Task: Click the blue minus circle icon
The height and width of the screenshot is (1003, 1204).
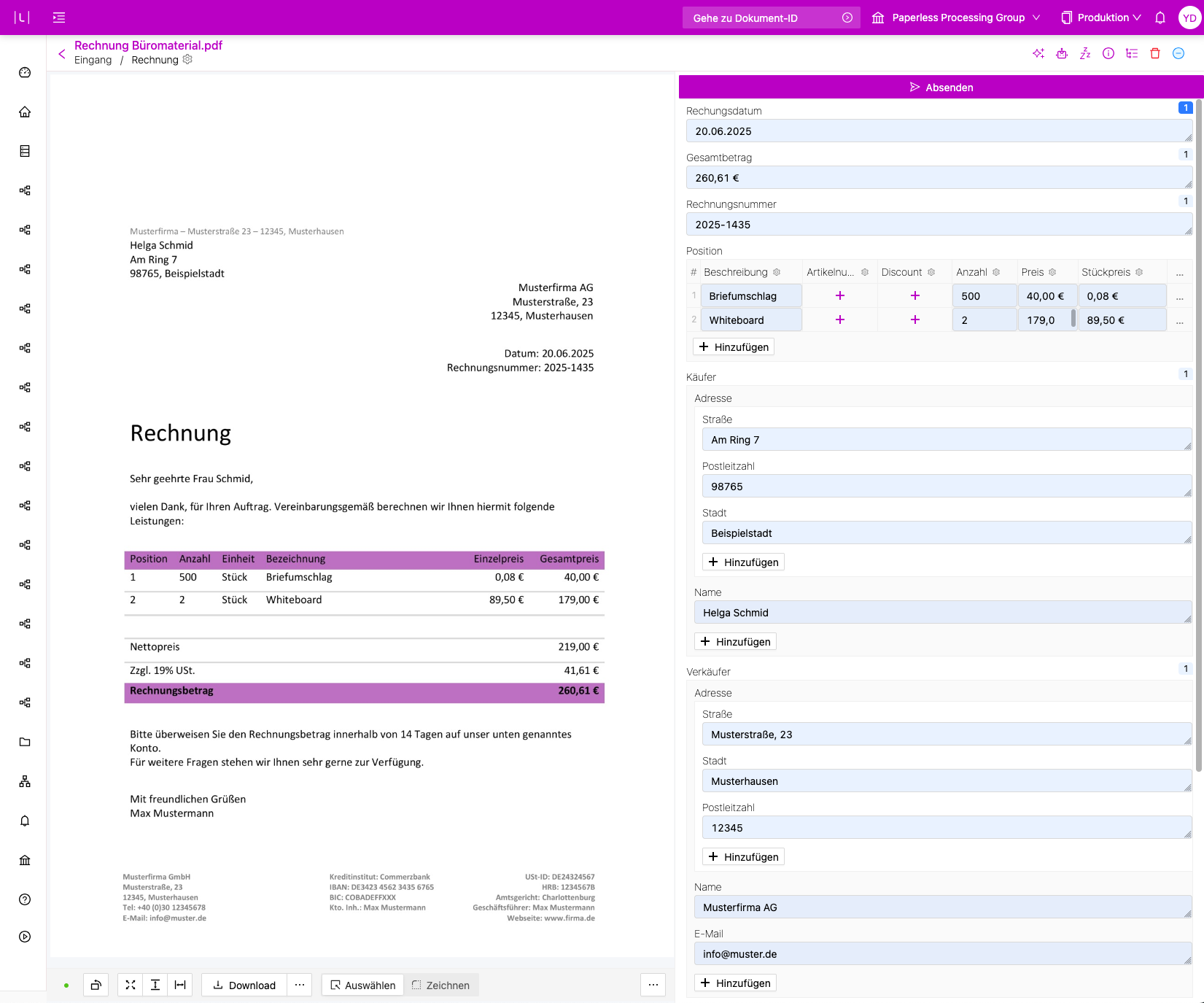Action: coord(1178,53)
